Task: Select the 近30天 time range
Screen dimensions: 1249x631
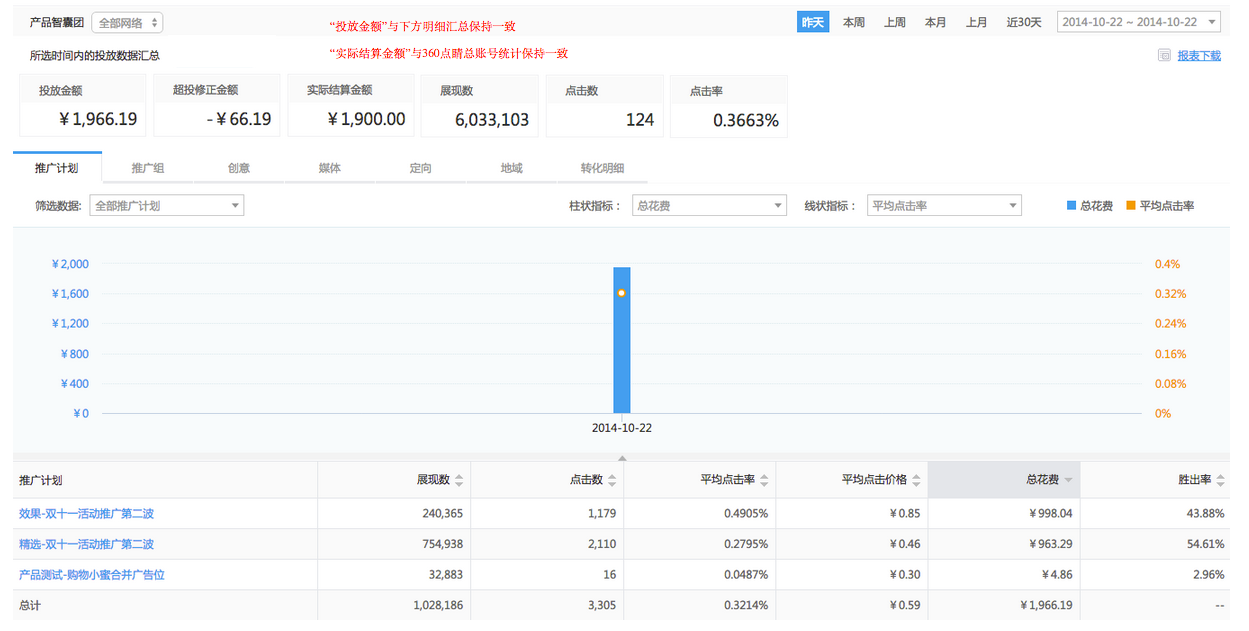Action: (x=1024, y=22)
